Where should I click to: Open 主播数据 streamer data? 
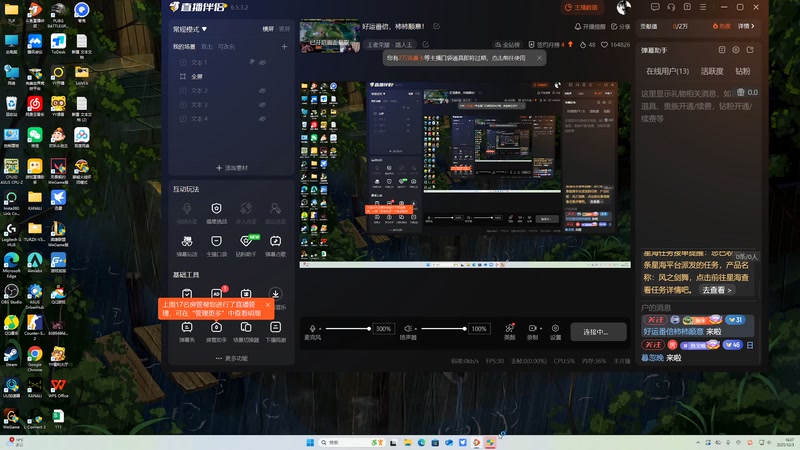tap(581, 8)
